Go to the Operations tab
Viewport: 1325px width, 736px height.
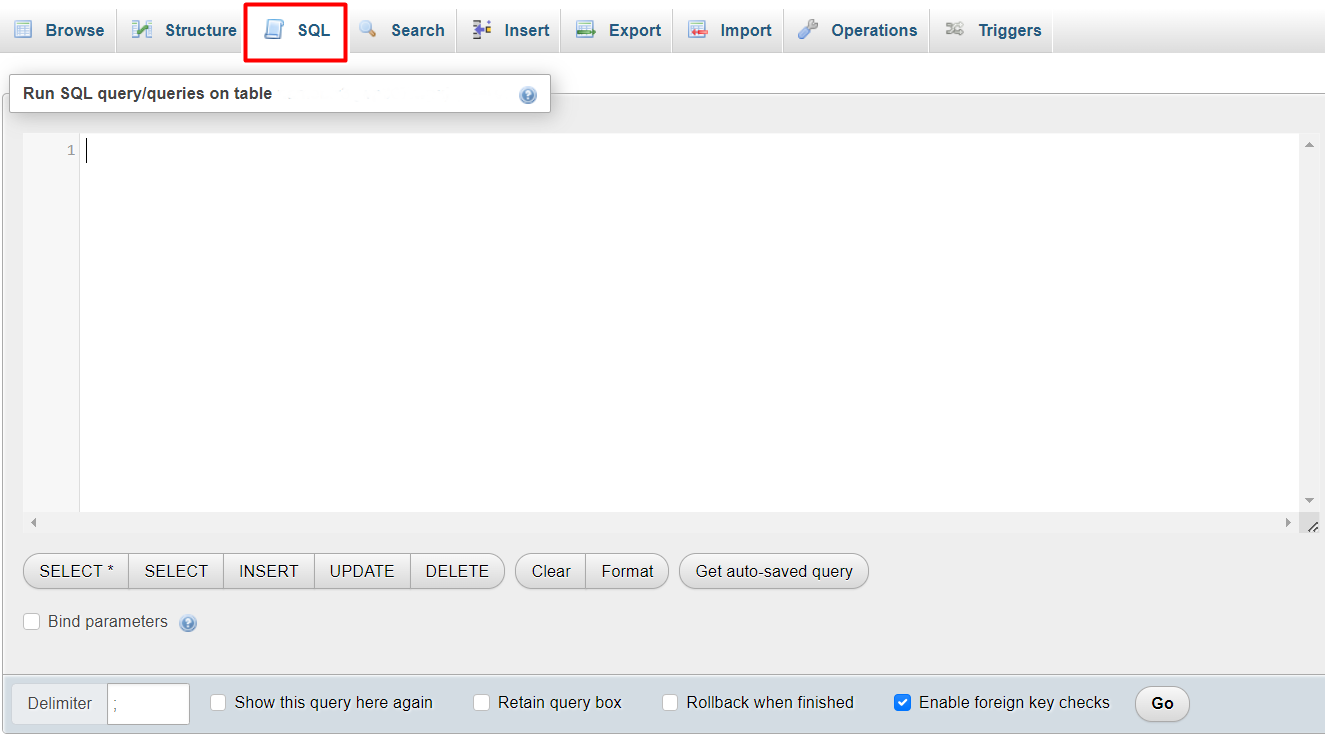[x=858, y=30]
